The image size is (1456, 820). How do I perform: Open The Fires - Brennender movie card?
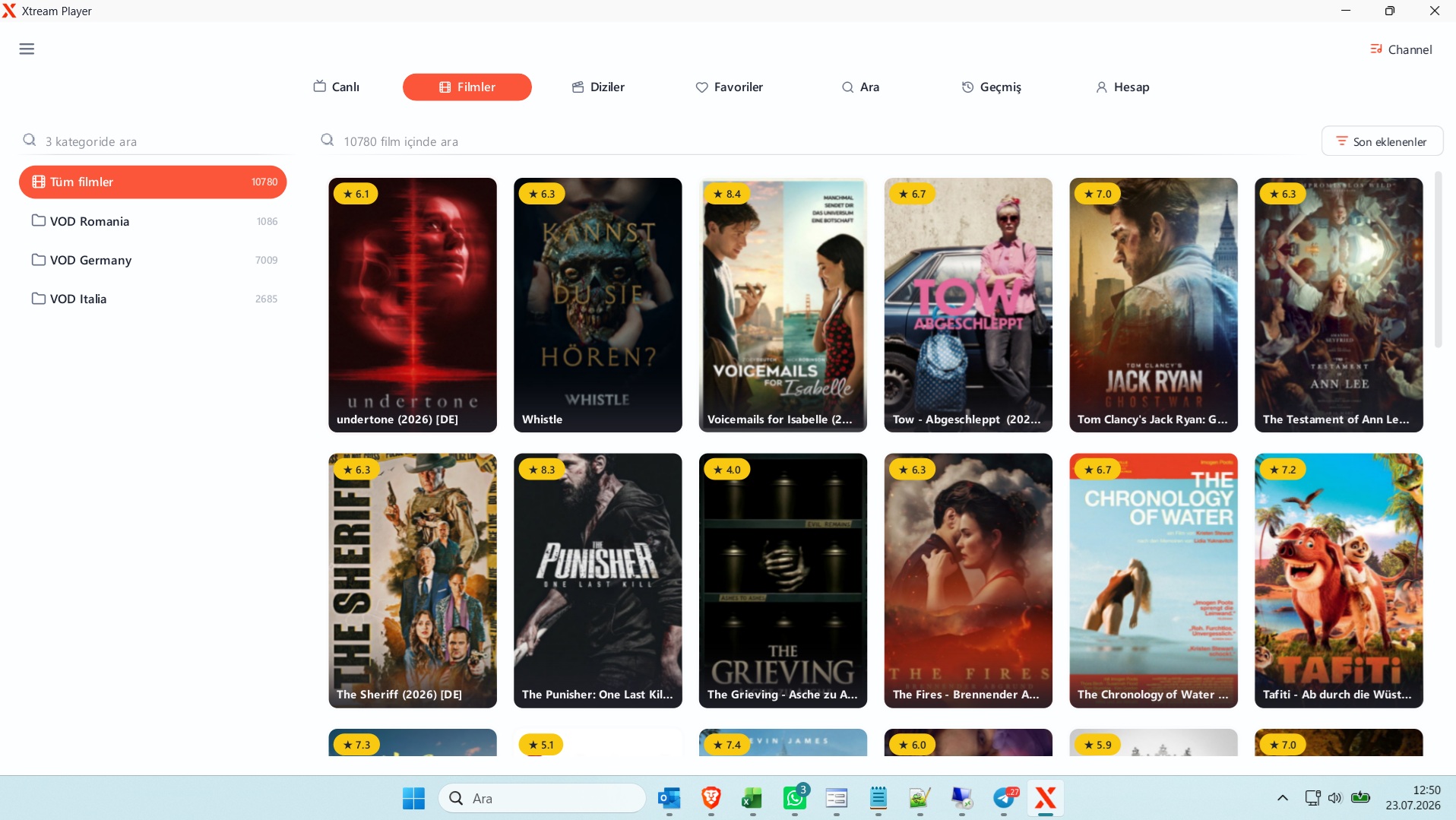point(968,581)
